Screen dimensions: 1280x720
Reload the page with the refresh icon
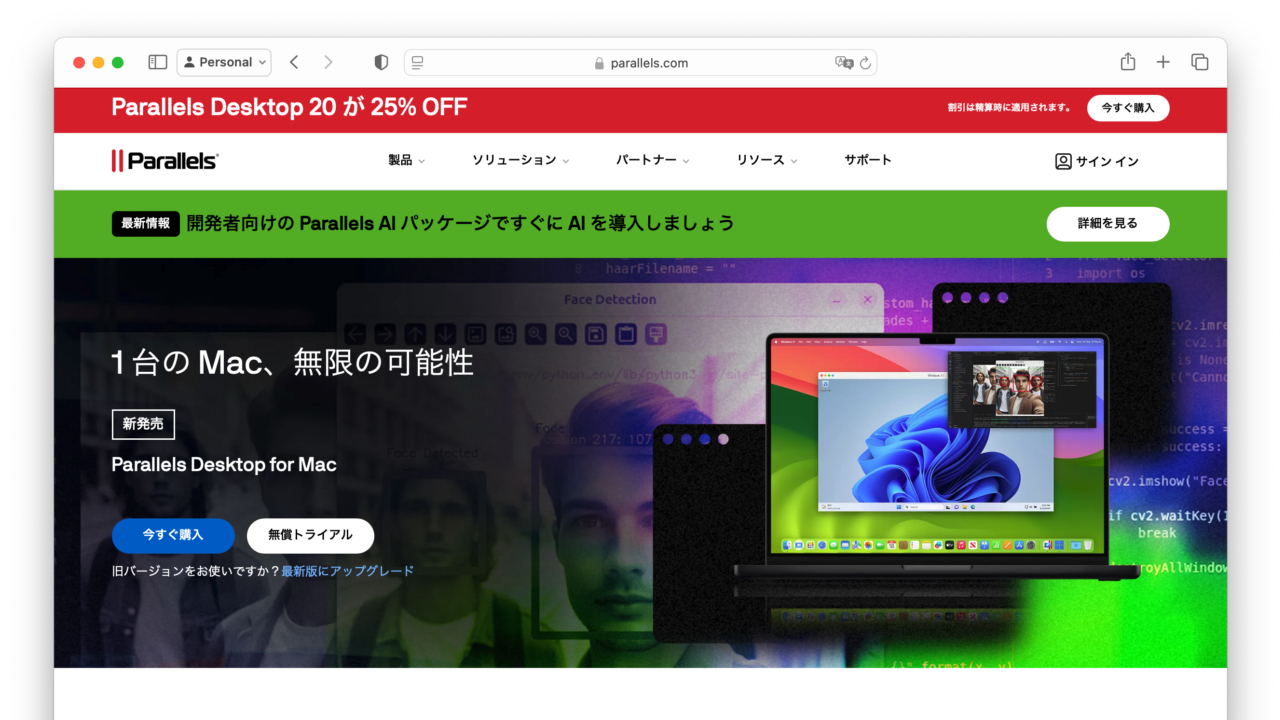click(866, 62)
